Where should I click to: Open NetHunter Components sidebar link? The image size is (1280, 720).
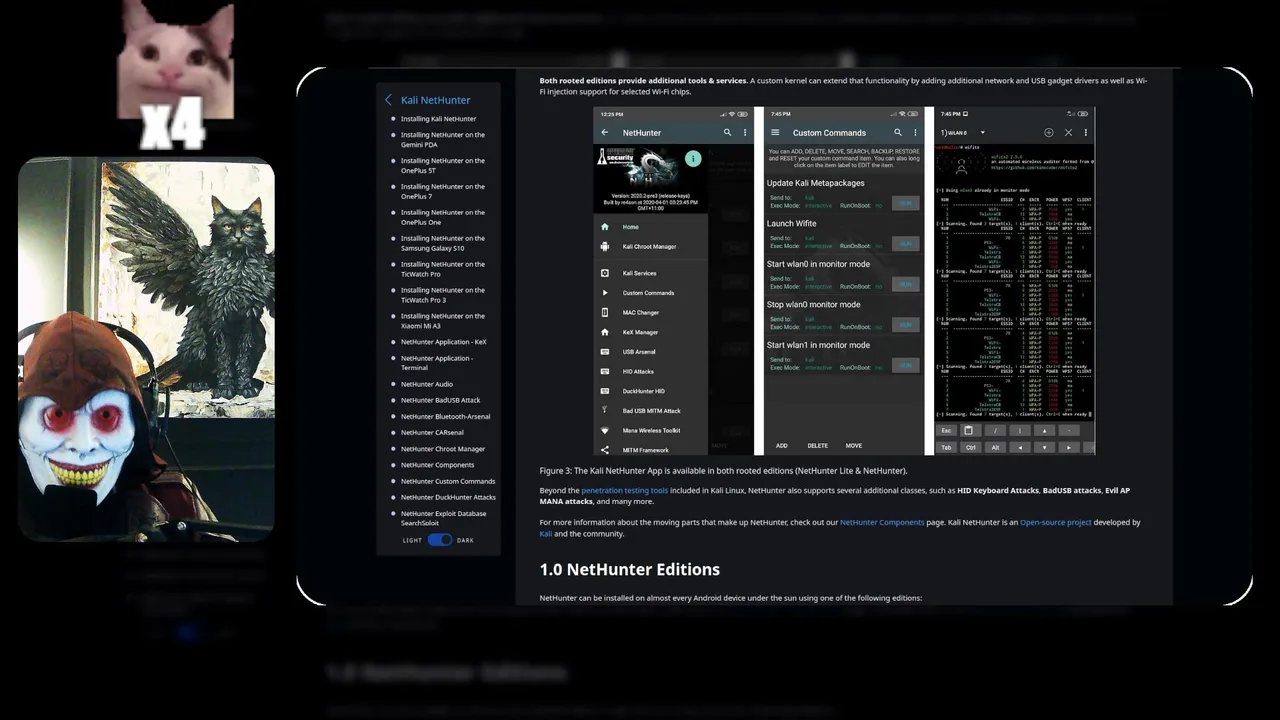(437, 465)
